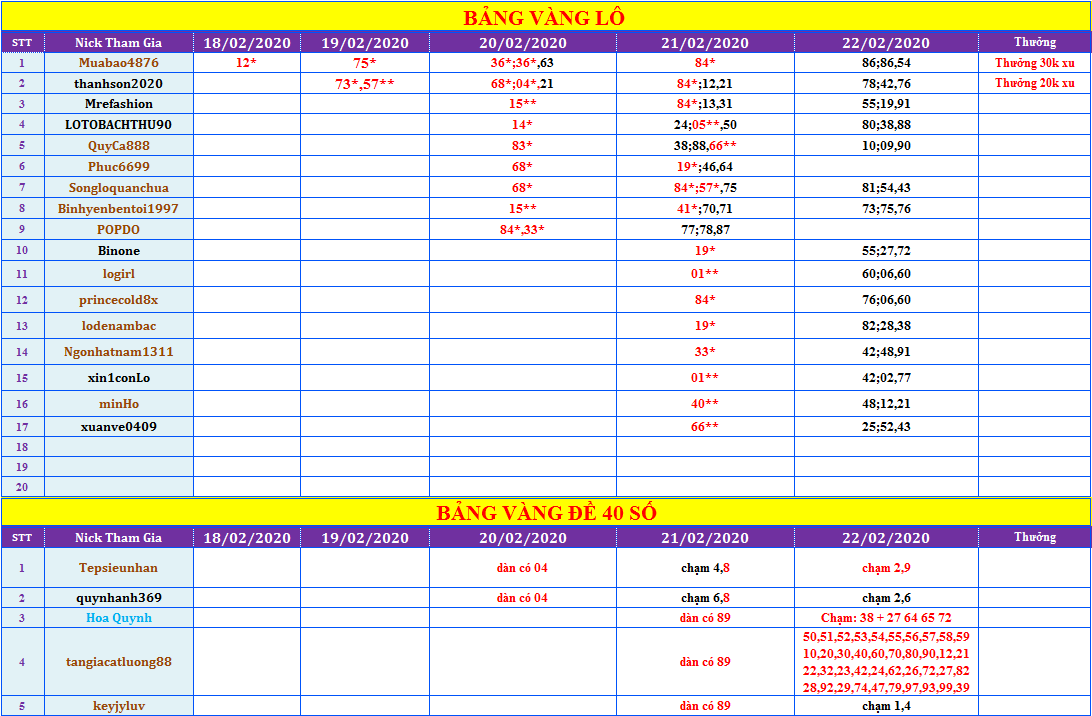Select the POPDO nick
This screenshot has width=1092, height=716.
(118, 229)
